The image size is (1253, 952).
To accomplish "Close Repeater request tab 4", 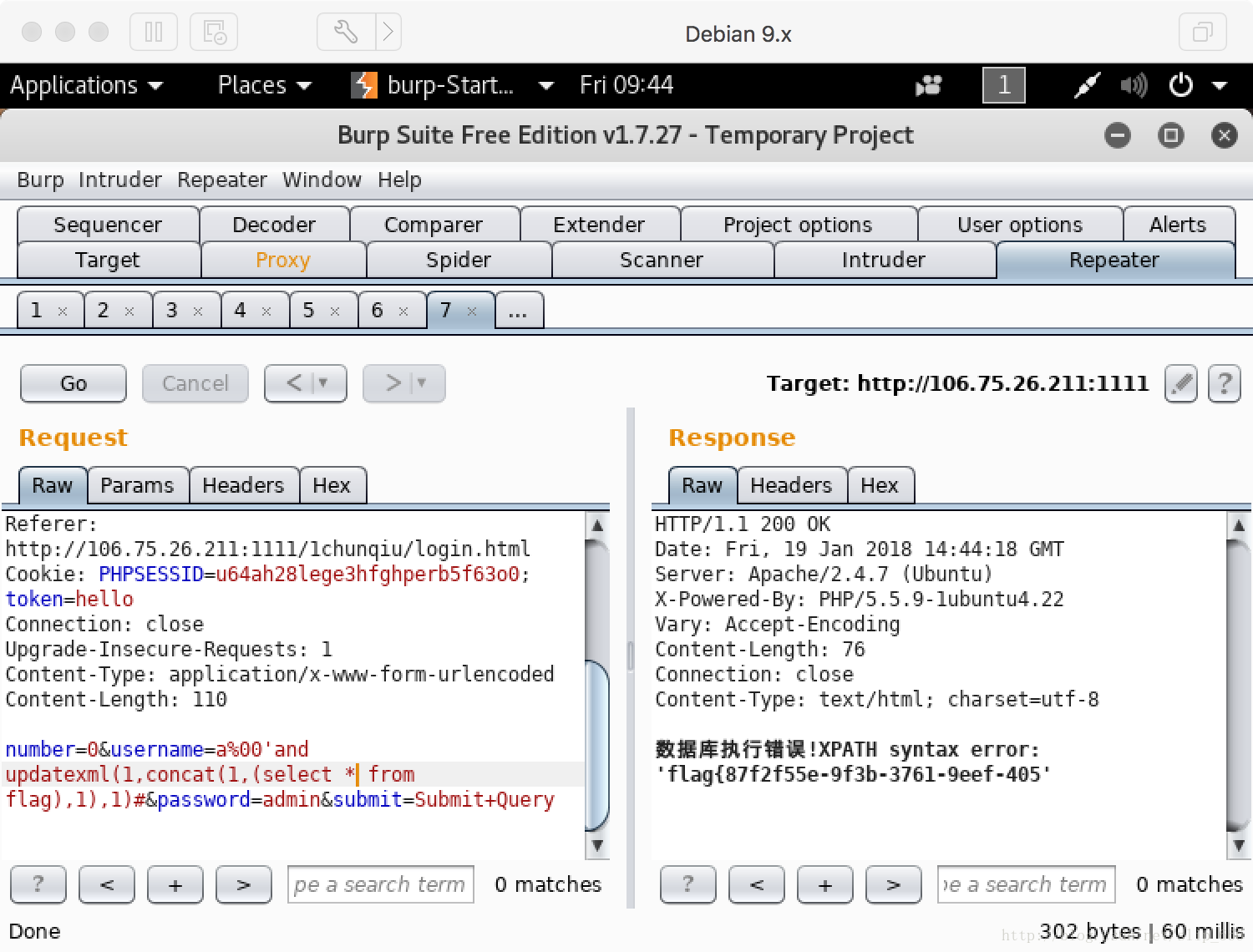I will 266,311.
